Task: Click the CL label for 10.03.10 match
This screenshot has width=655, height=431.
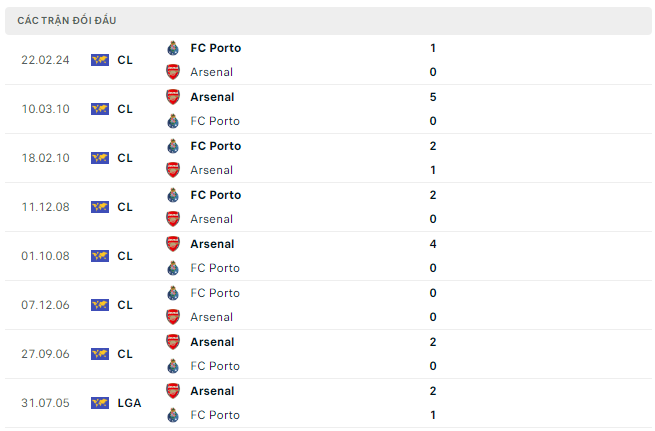Action: click(125, 109)
